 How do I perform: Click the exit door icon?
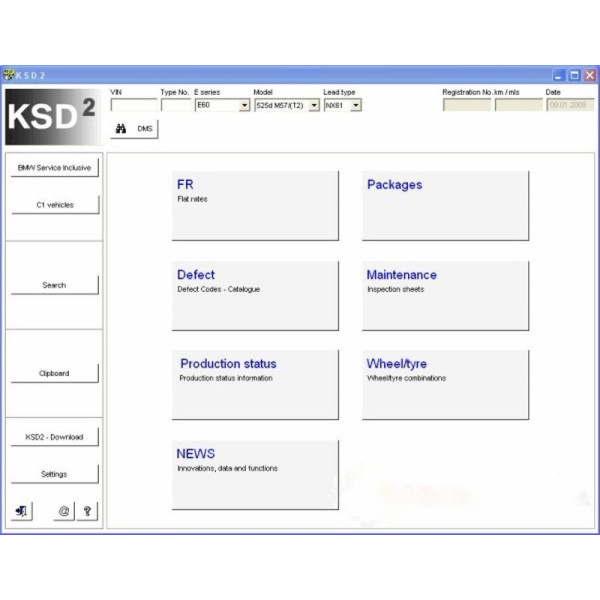point(21,511)
